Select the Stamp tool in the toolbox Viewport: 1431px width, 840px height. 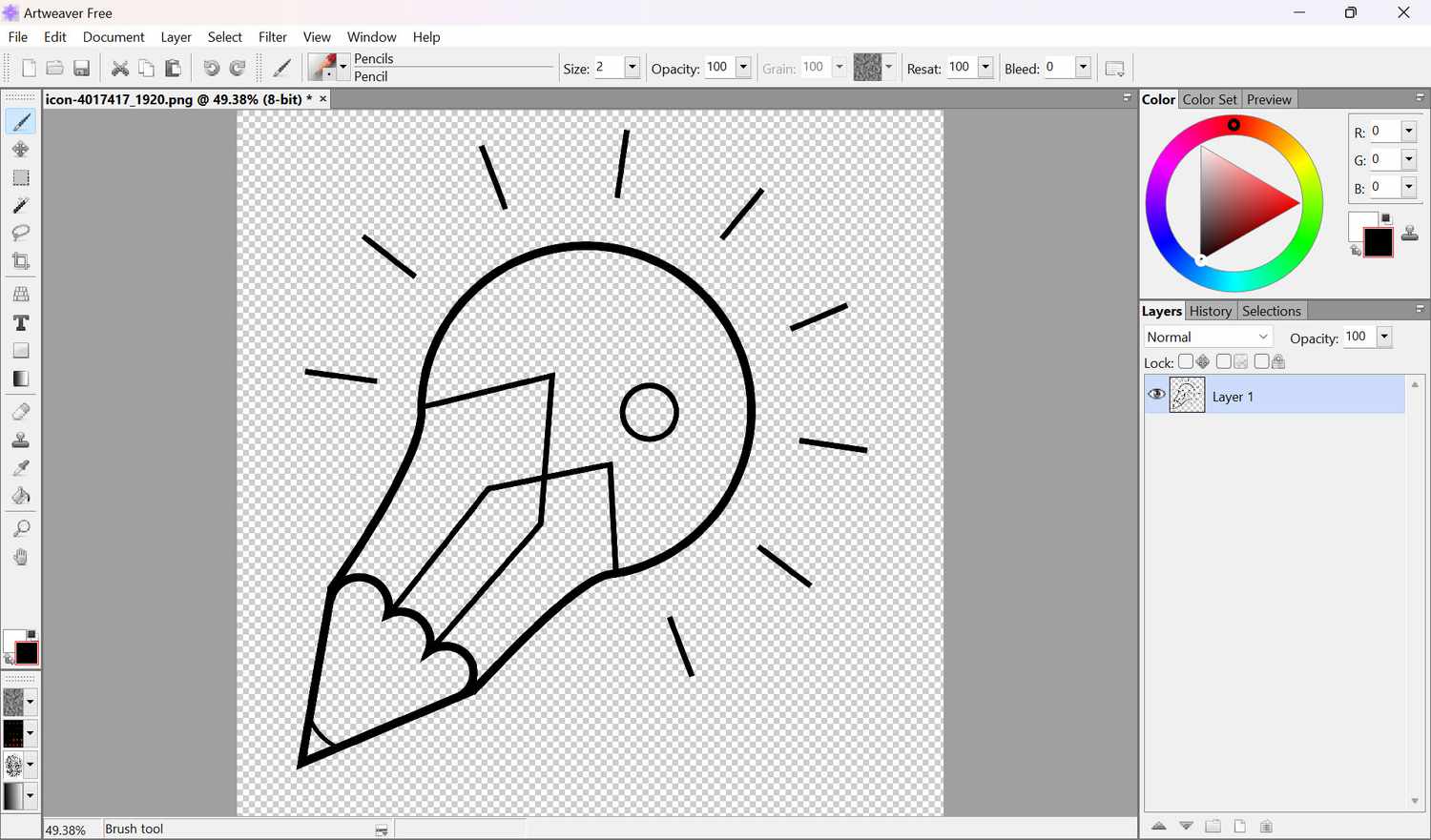(x=21, y=440)
